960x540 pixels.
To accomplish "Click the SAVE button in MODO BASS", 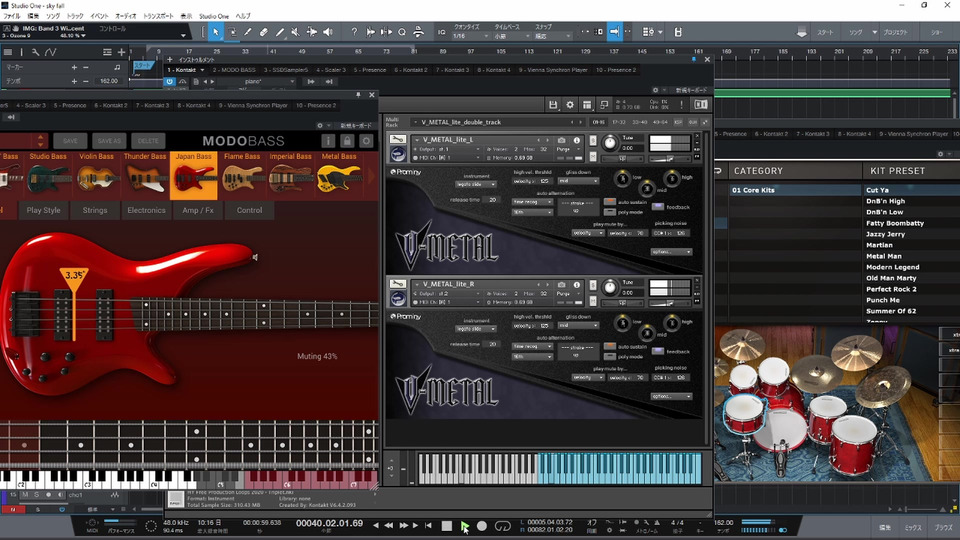I will (x=70, y=141).
